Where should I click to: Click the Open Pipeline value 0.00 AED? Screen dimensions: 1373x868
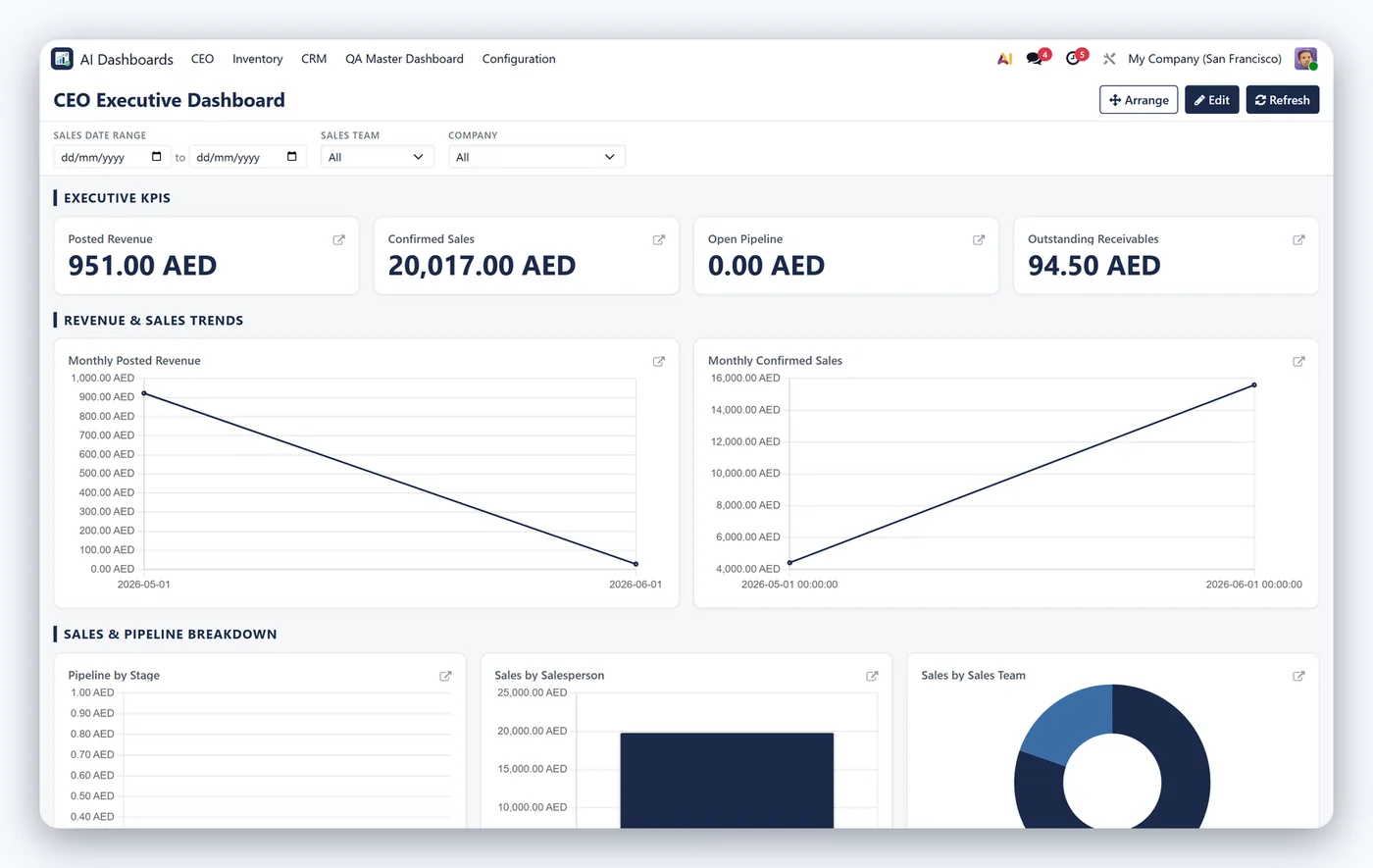click(766, 266)
